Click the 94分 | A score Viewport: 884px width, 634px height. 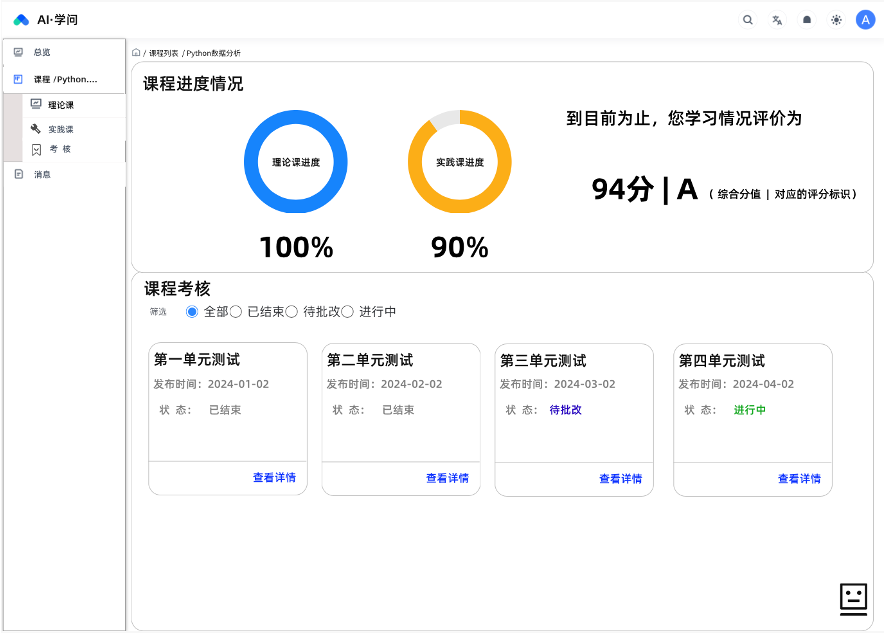[x=644, y=190]
